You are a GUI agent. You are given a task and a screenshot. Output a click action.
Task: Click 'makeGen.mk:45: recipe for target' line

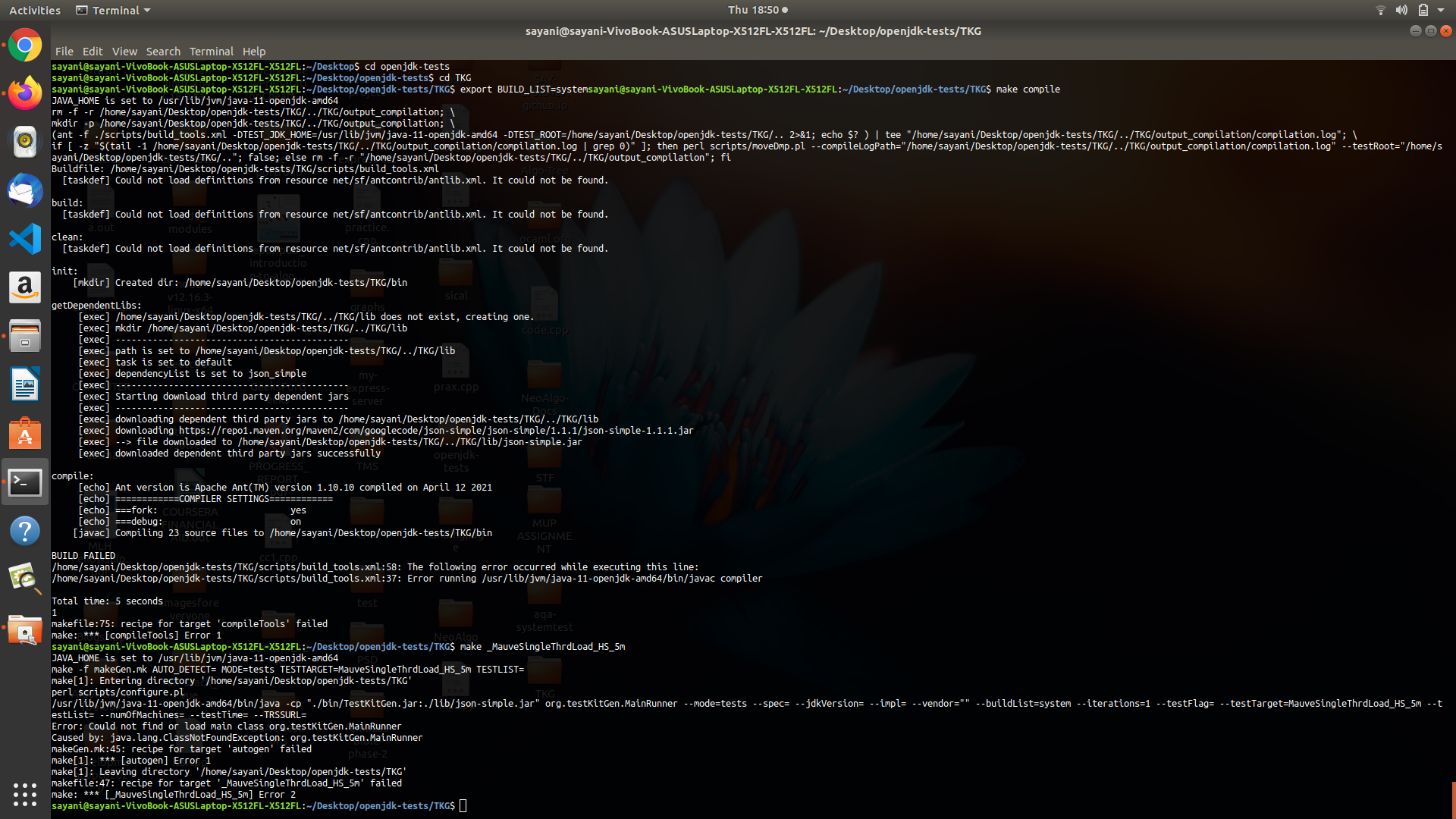coord(181,749)
